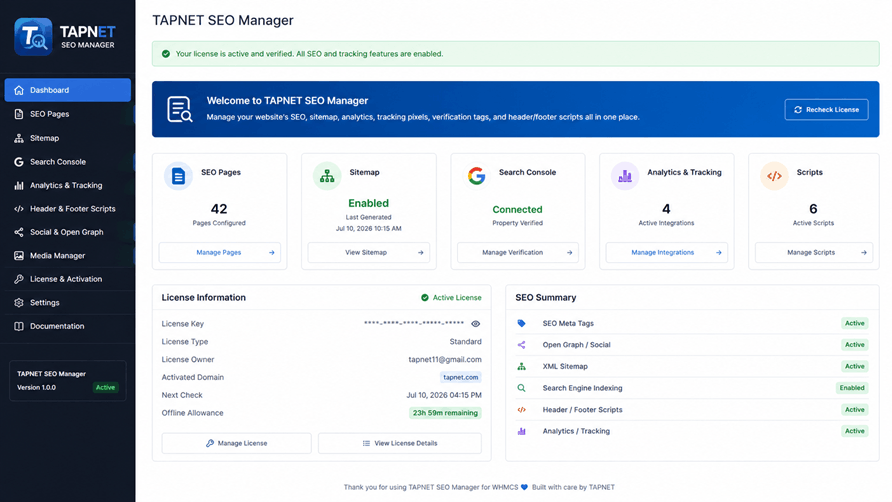Click the welcome banner page-search icon
The width and height of the screenshot is (892, 502).
(180, 109)
